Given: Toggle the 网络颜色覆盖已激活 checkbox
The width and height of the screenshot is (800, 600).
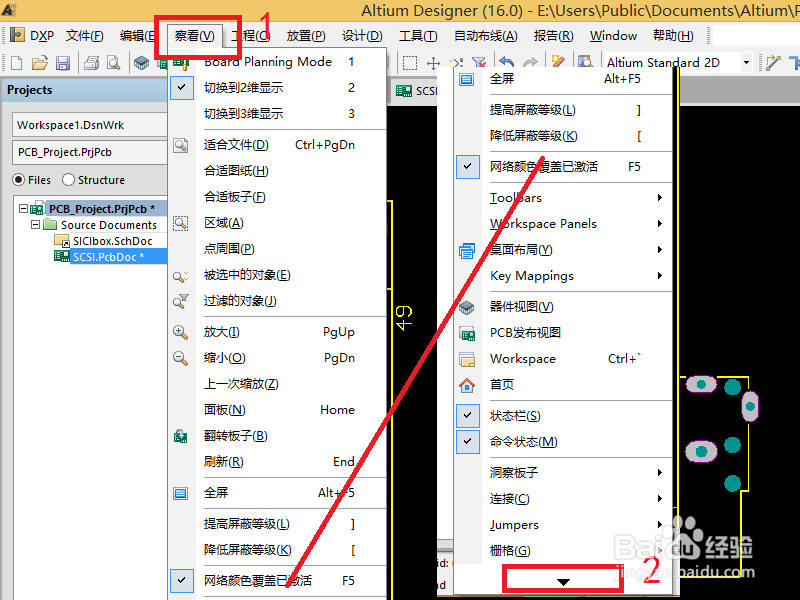Looking at the screenshot, I should (x=468, y=166).
